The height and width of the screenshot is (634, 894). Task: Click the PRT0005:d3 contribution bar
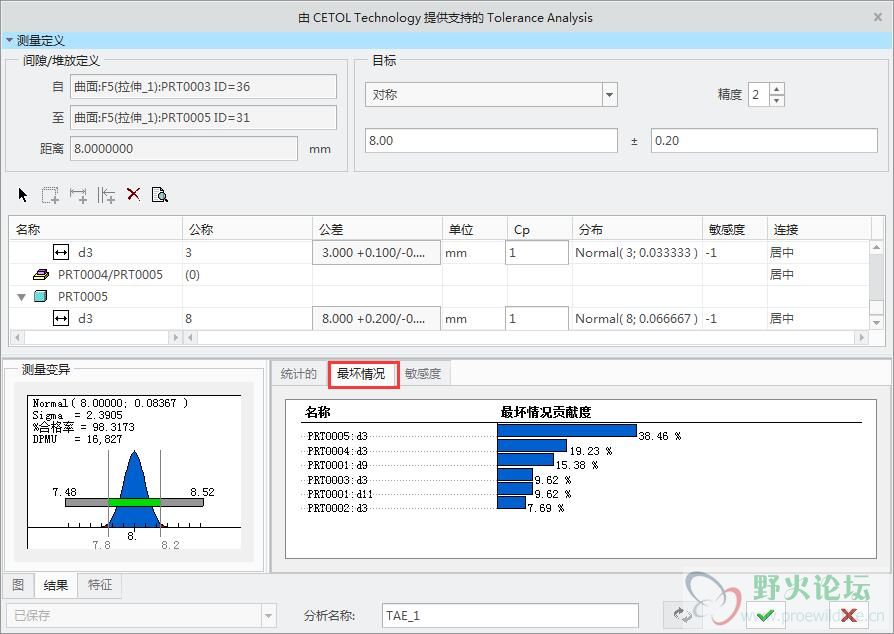(567, 430)
